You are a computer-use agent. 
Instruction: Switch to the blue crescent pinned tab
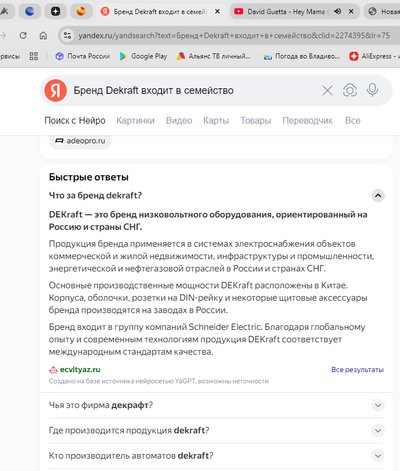(30, 12)
